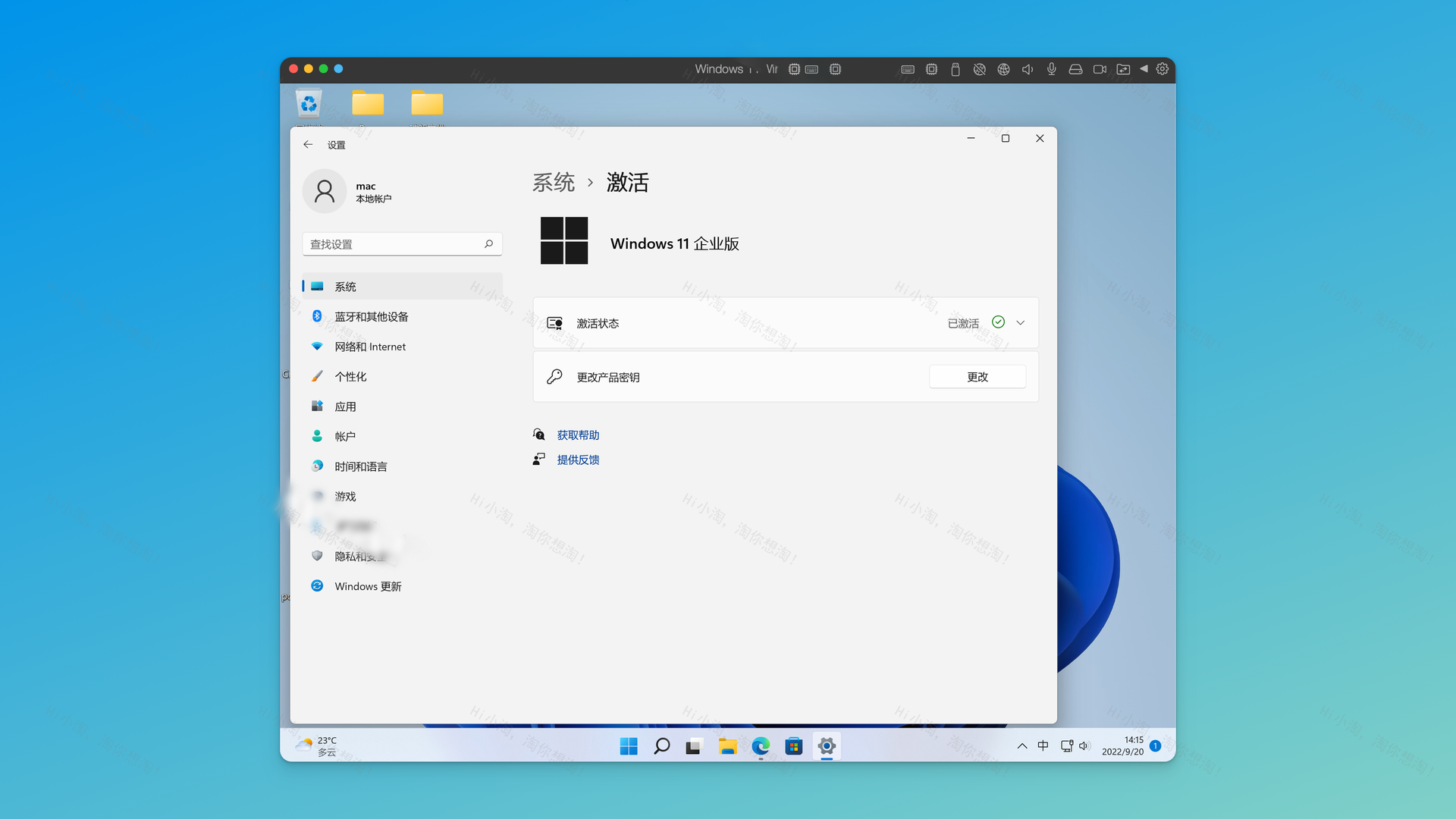Open the Recycle Bin on the desktop

coord(309,105)
